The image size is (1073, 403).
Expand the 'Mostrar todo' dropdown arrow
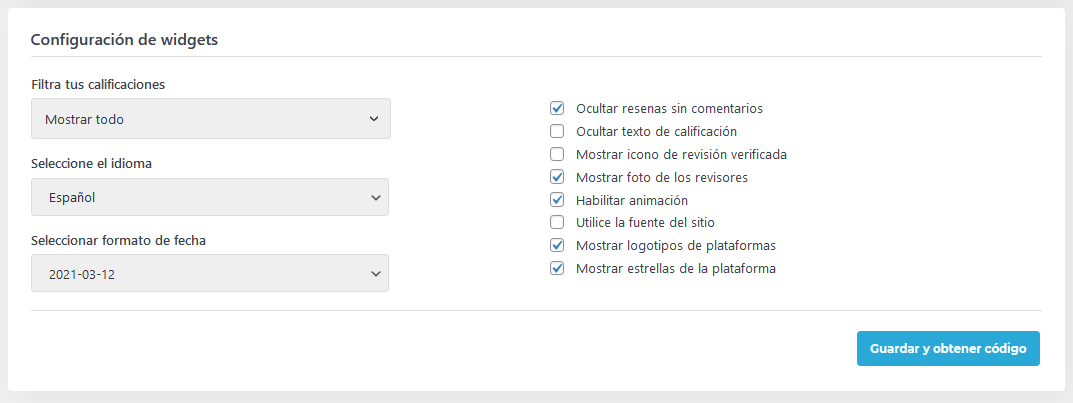[x=373, y=119]
